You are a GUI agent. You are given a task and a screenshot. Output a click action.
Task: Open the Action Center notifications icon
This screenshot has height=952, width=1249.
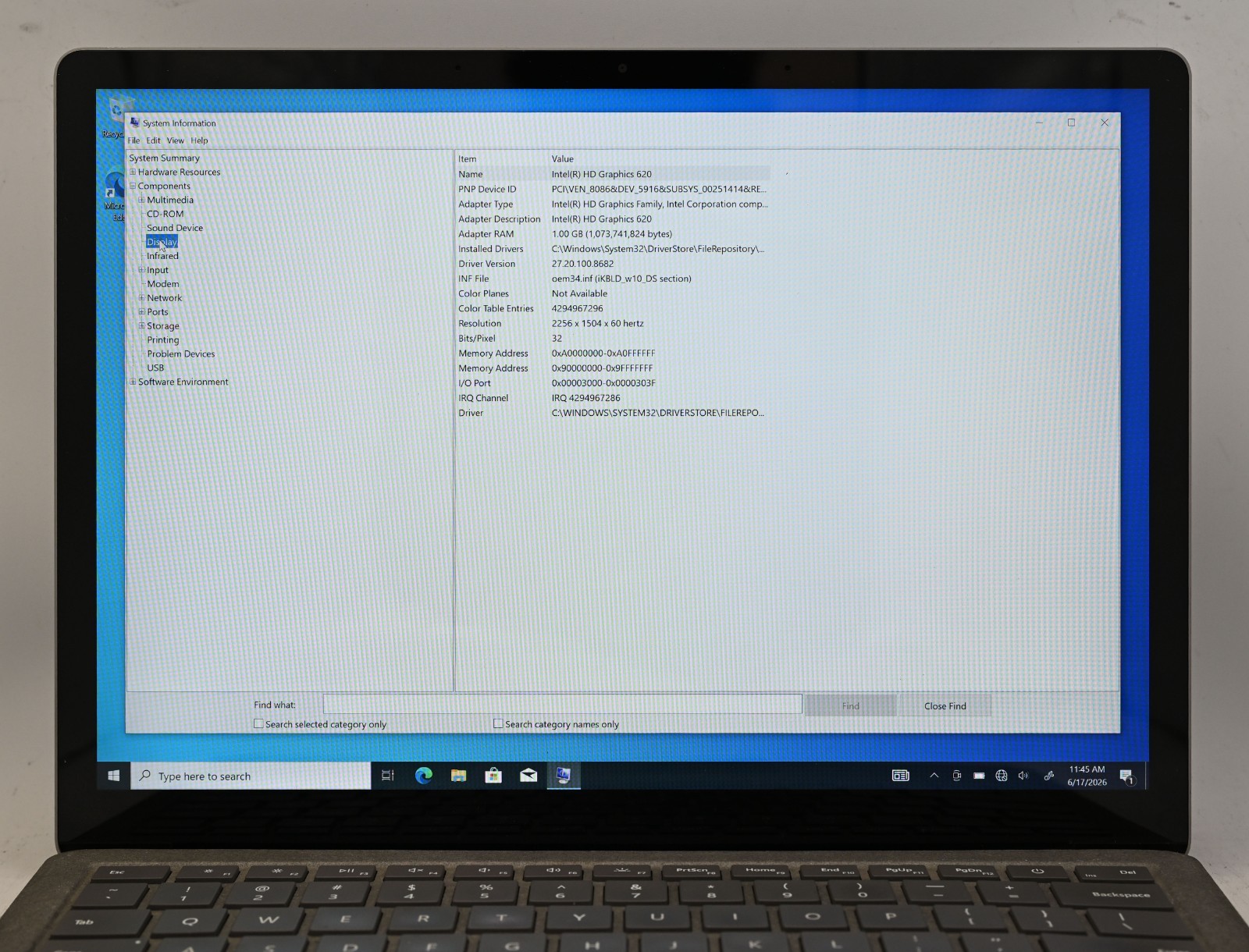coord(1126,776)
